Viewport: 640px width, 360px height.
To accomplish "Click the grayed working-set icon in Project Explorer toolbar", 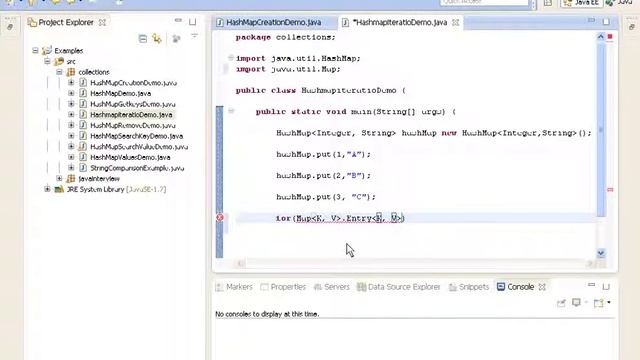I will click(176, 39).
